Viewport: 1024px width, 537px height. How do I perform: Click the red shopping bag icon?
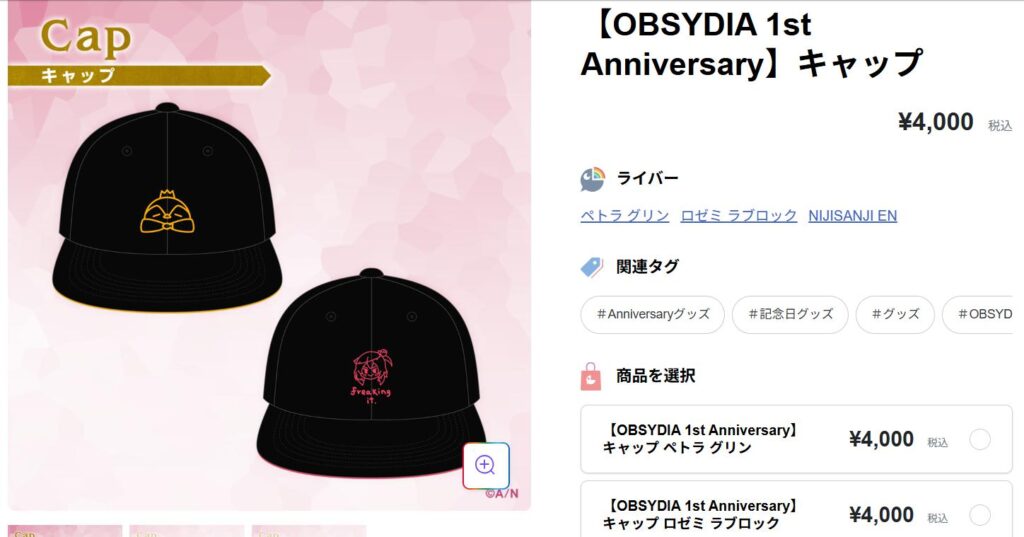pyautogui.click(x=590, y=376)
